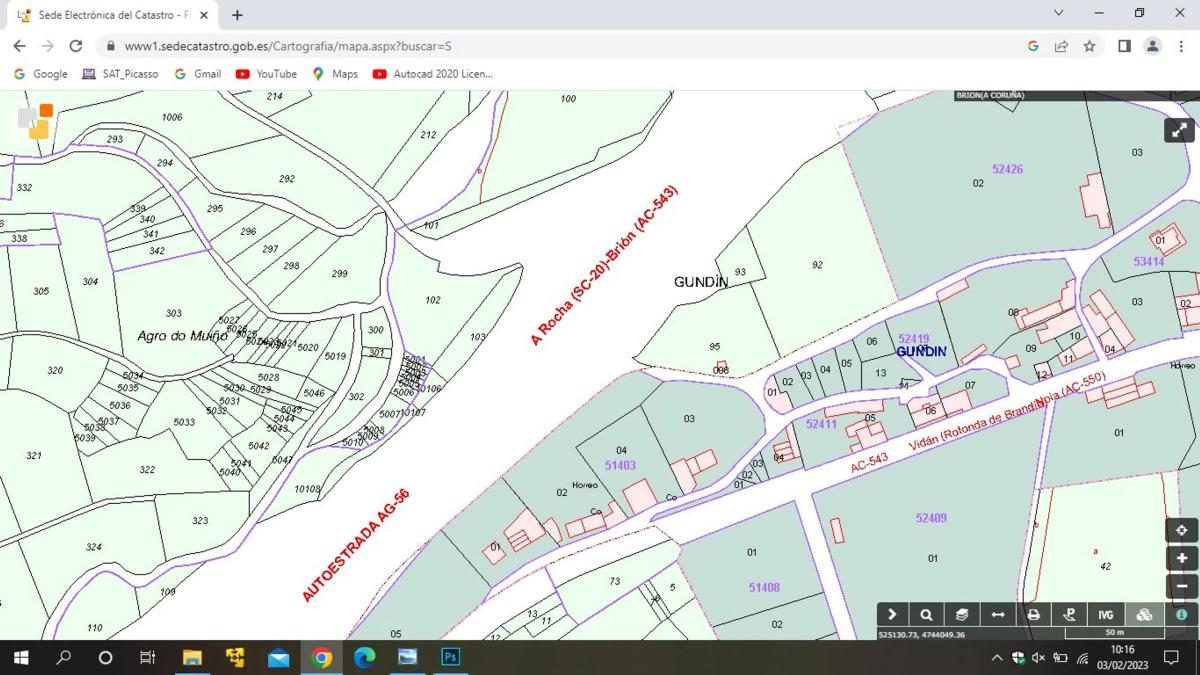Click the Catastro orange squares logo
1200x675 pixels.
coord(35,121)
